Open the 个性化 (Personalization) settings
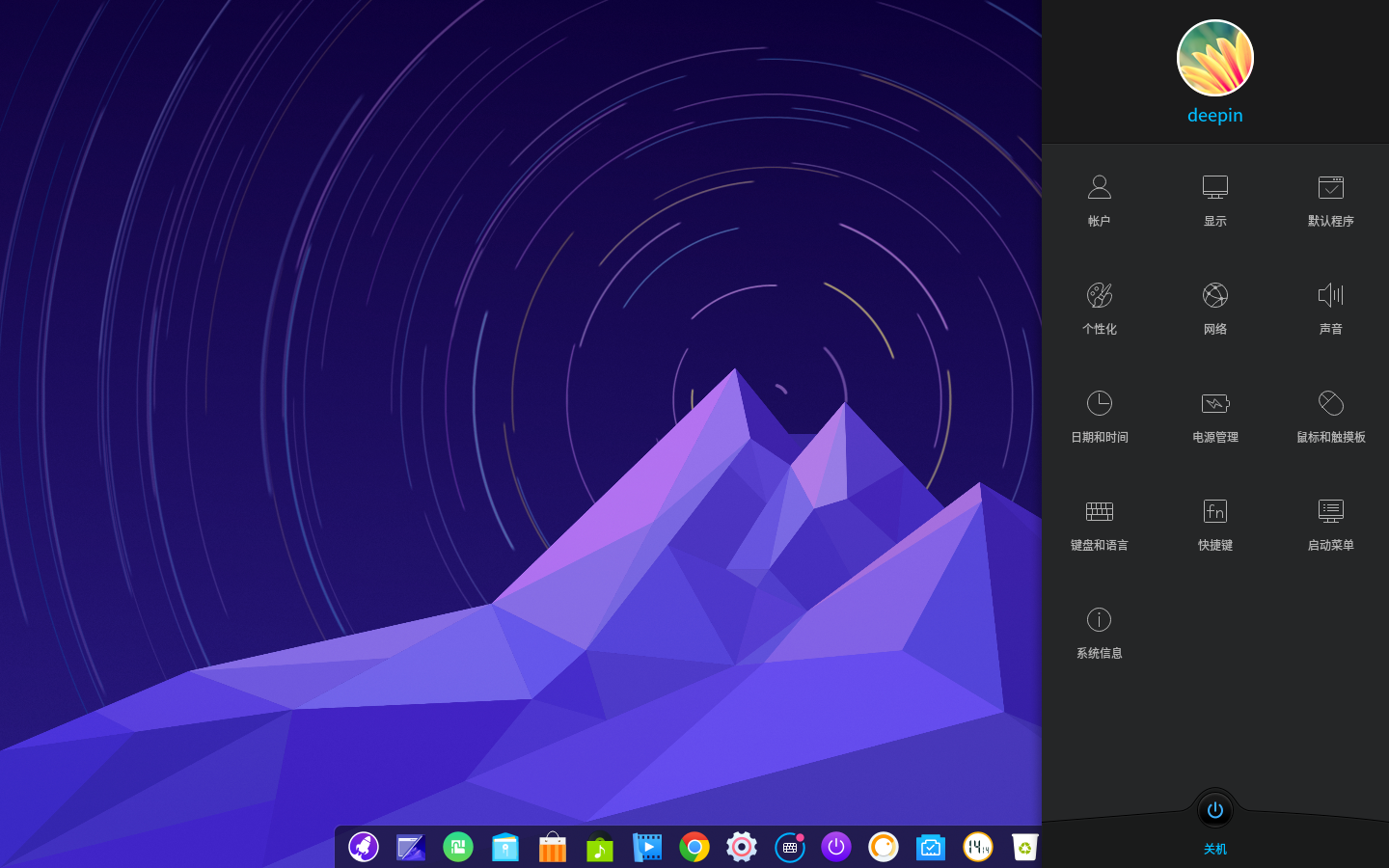Viewport: 1389px width, 868px height. (x=1099, y=308)
